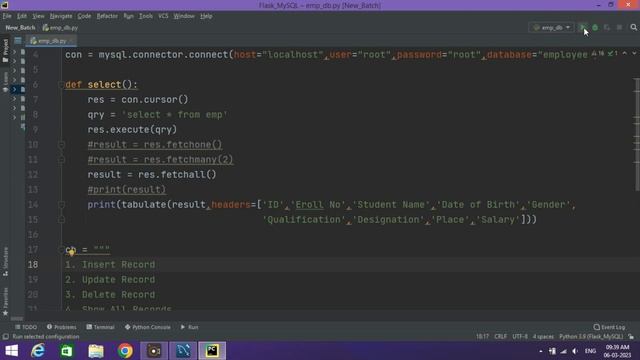The width and height of the screenshot is (640, 360).
Task: Click the lock read-only status icon
Action: pos(631,337)
